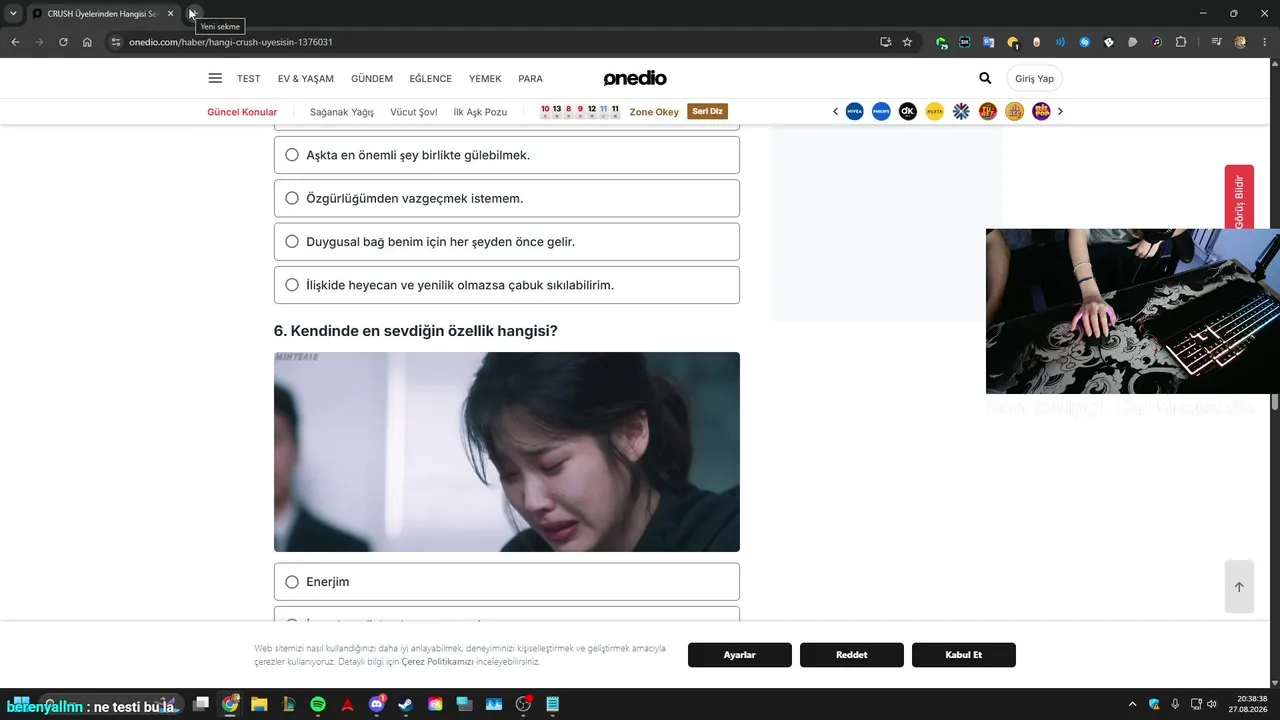Reload the page in Chrome
The image size is (1280, 720).
click(63, 42)
